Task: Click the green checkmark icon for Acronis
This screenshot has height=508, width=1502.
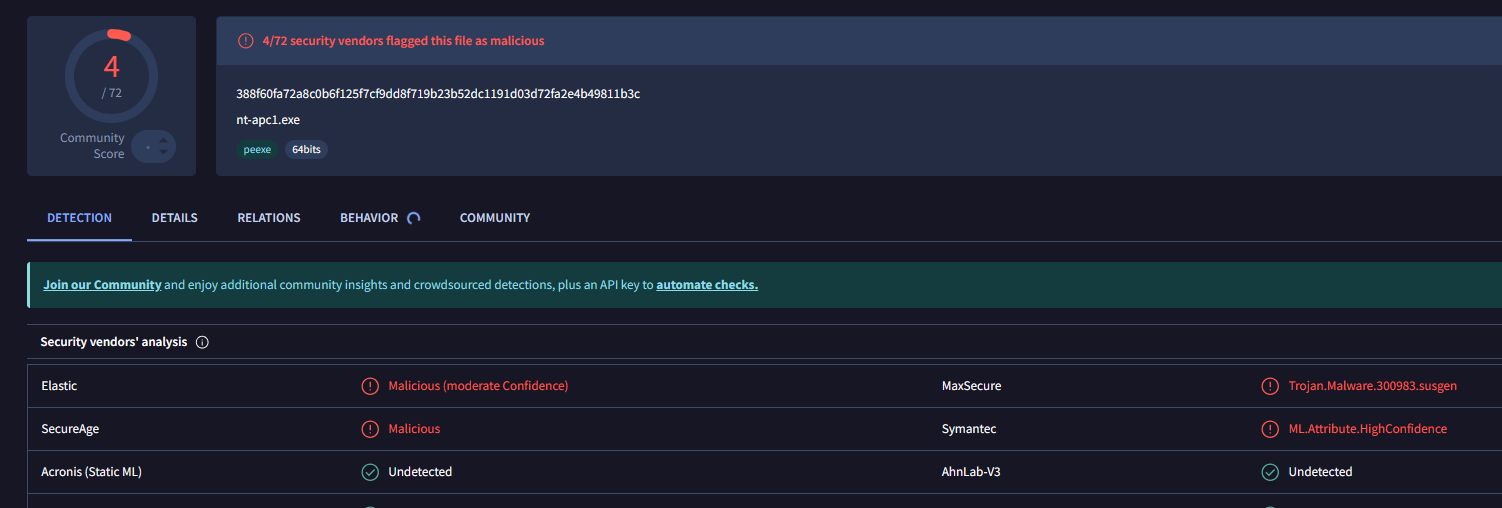Action: tap(370, 472)
